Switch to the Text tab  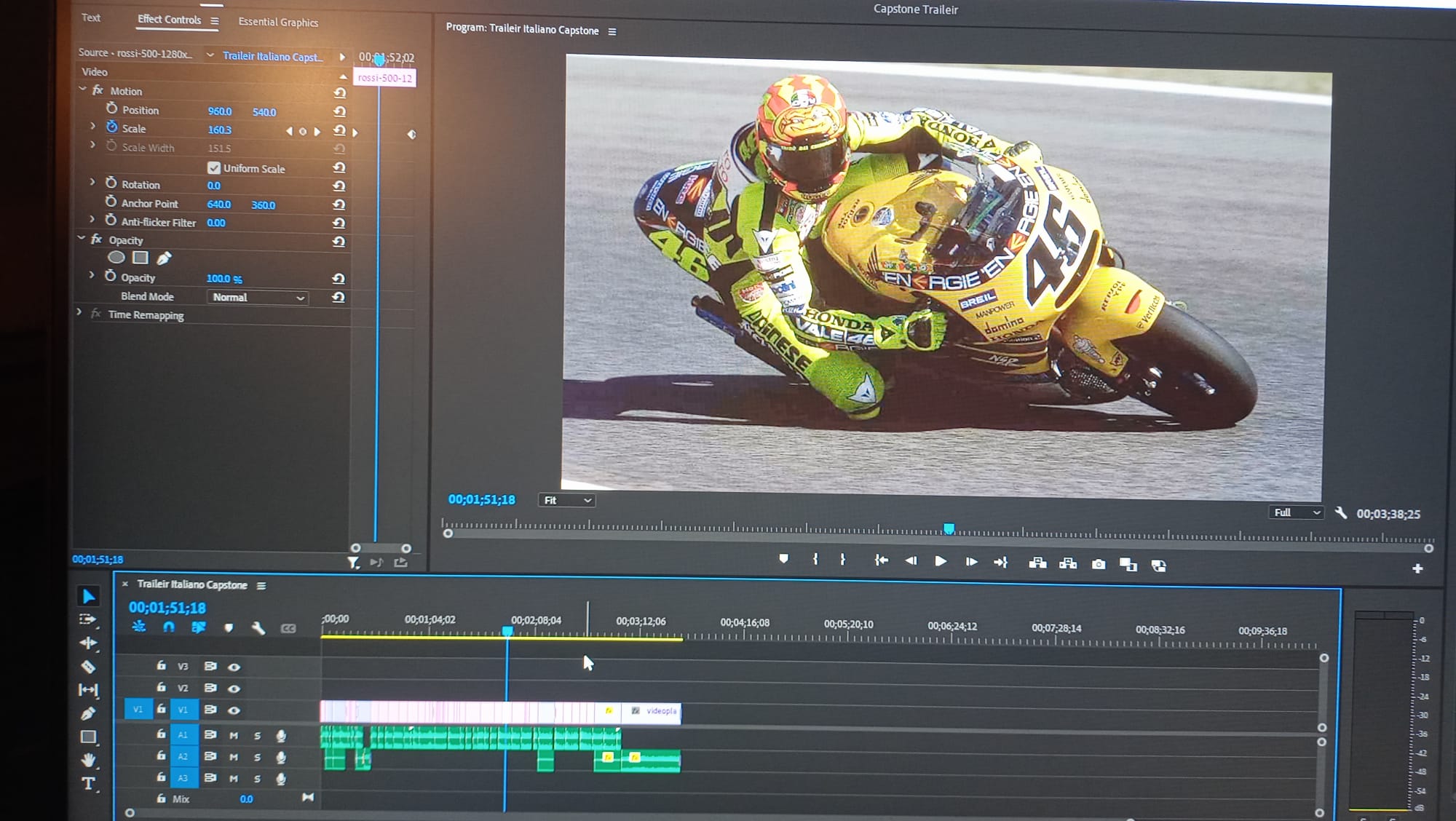tap(91, 17)
